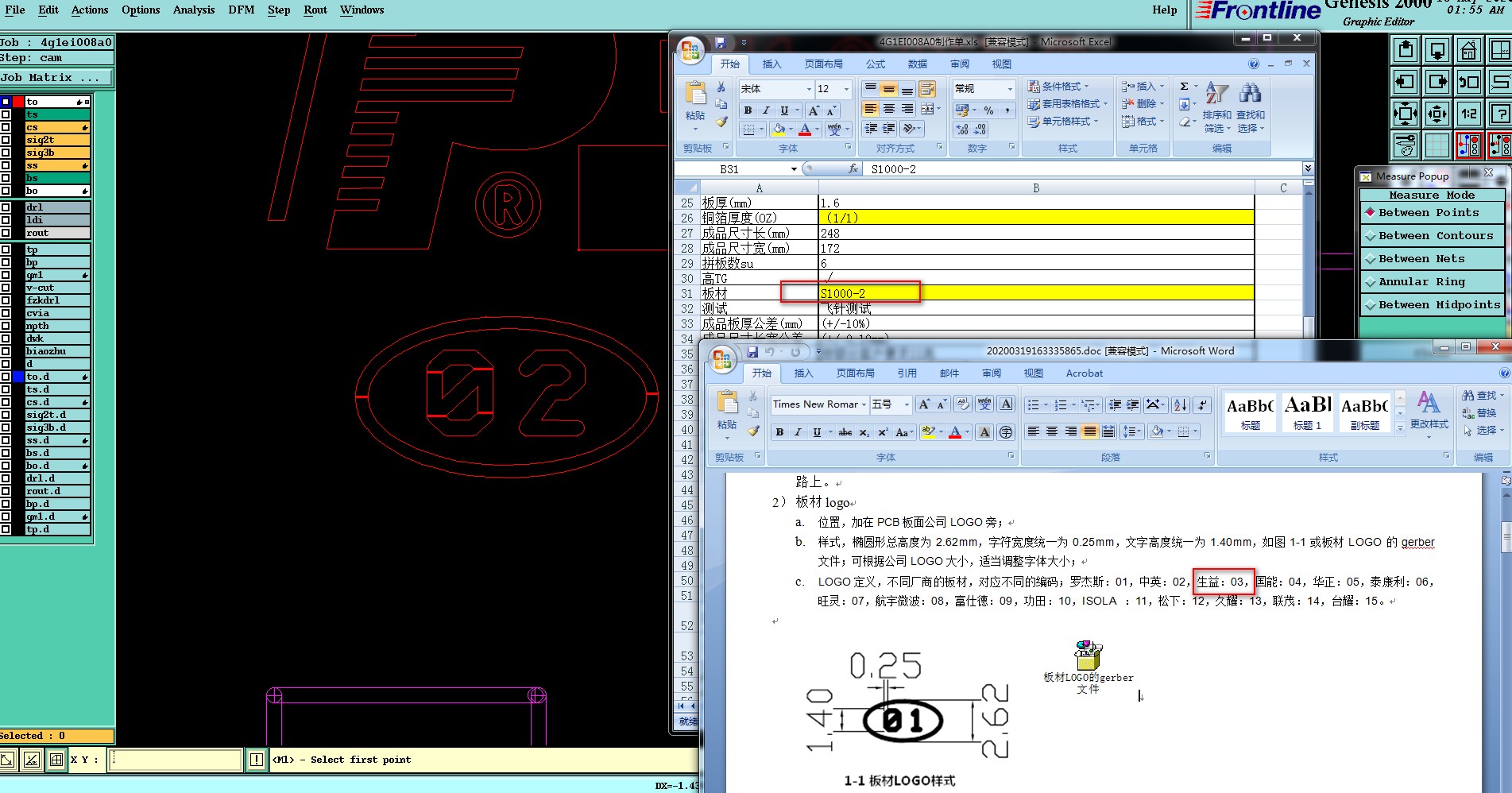The width and height of the screenshot is (1512, 793).
Task: Switch to the Word Acrobat tab
Action: click(1085, 373)
